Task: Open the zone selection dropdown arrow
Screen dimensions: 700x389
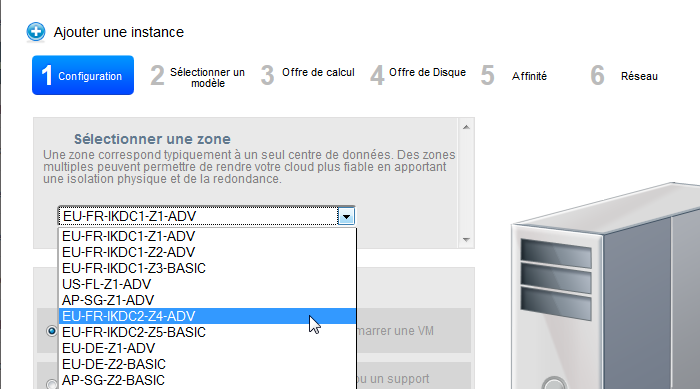Action: point(346,217)
